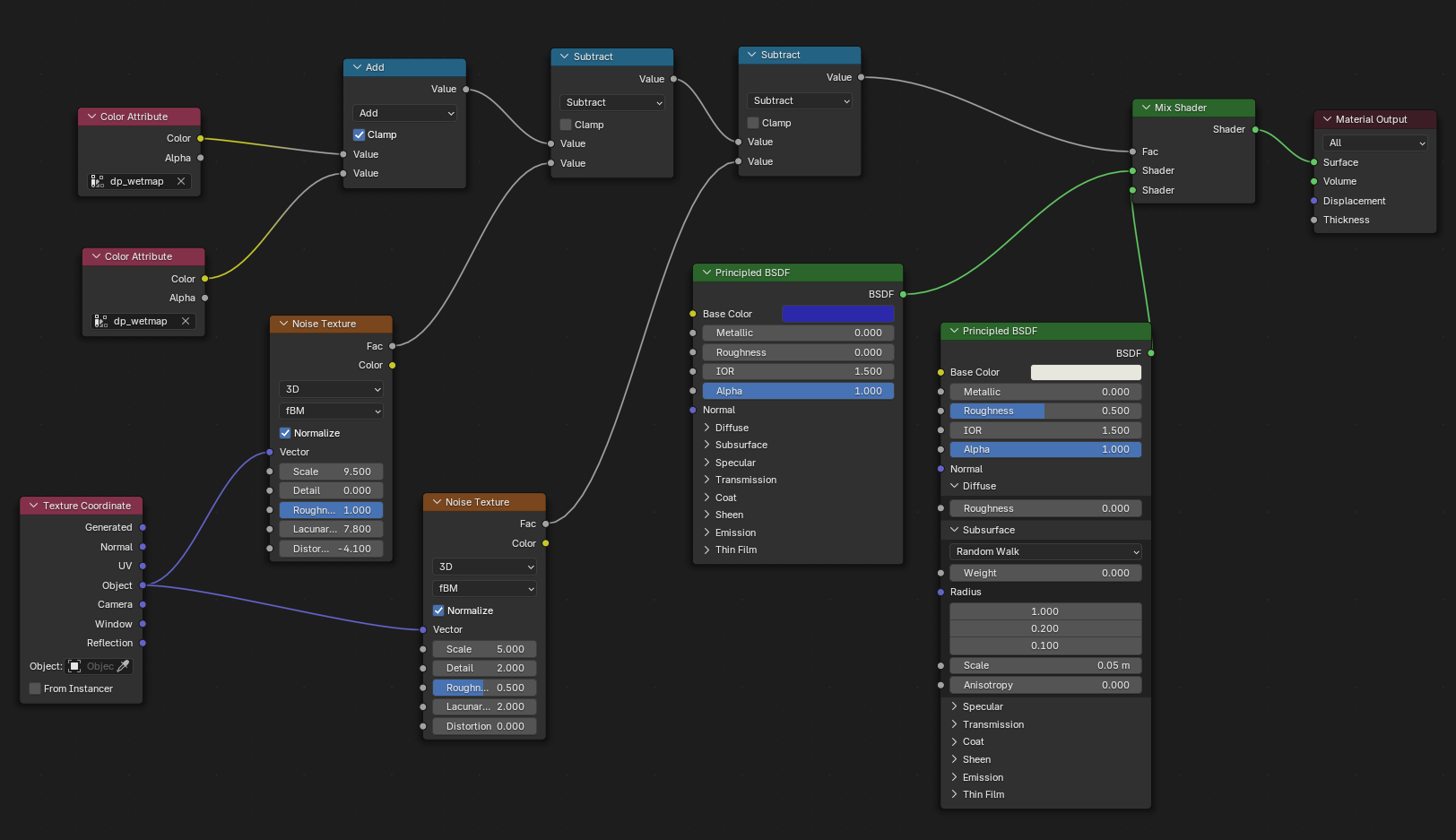Click the eyedropper in Texture Coordinate node
The image size is (1456, 840).
click(124, 666)
